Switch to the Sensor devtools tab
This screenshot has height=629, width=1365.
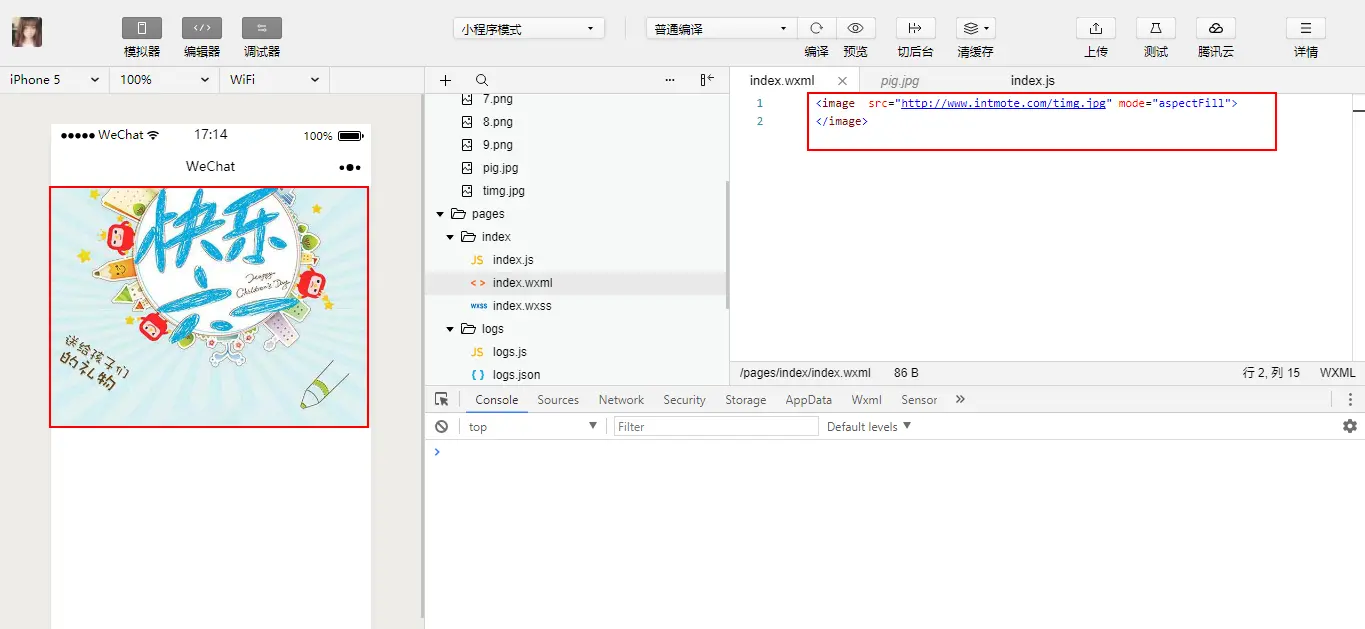click(919, 400)
